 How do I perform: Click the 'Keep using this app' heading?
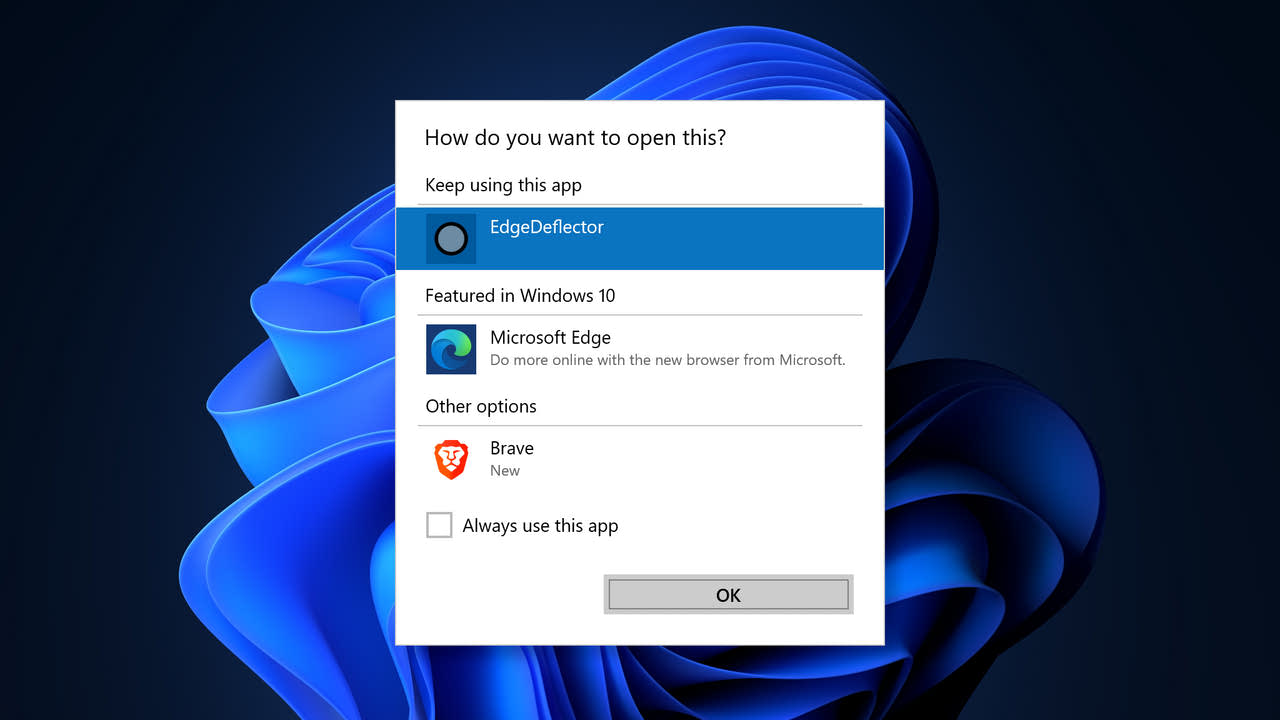click(503, 185)
